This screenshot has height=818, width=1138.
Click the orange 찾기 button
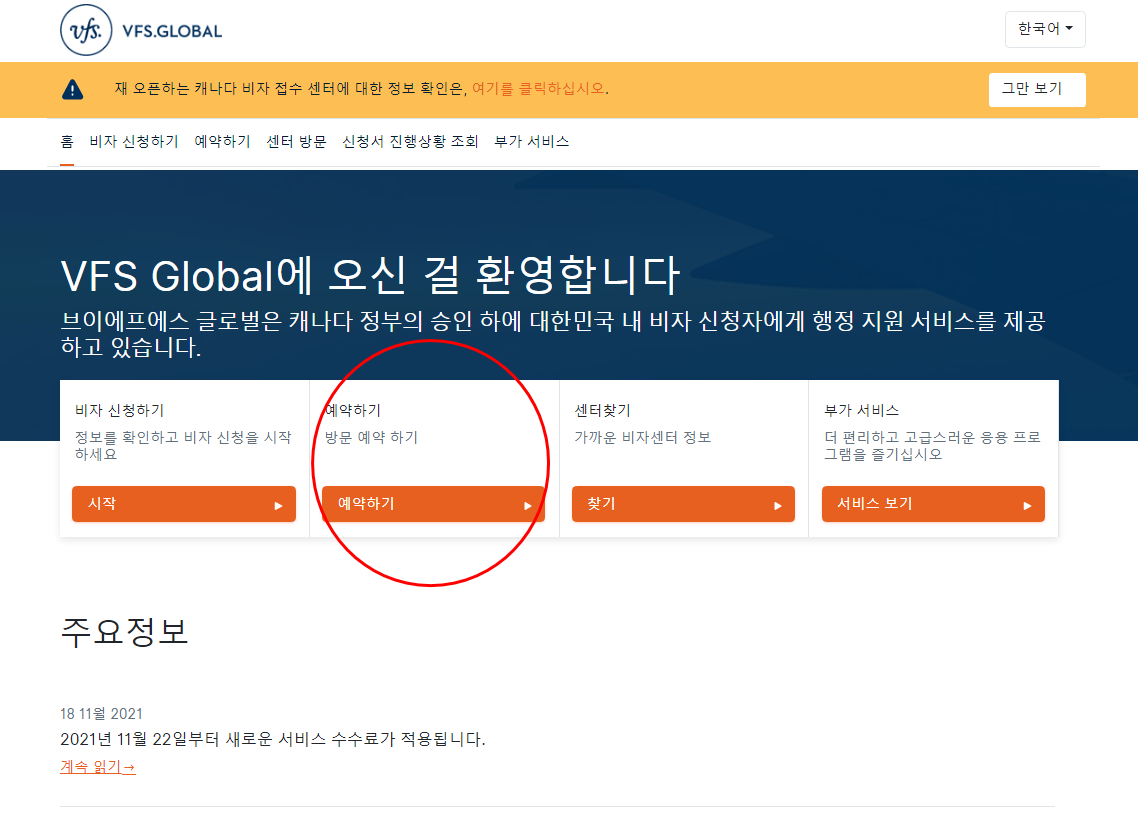click(x=683, y=504)
